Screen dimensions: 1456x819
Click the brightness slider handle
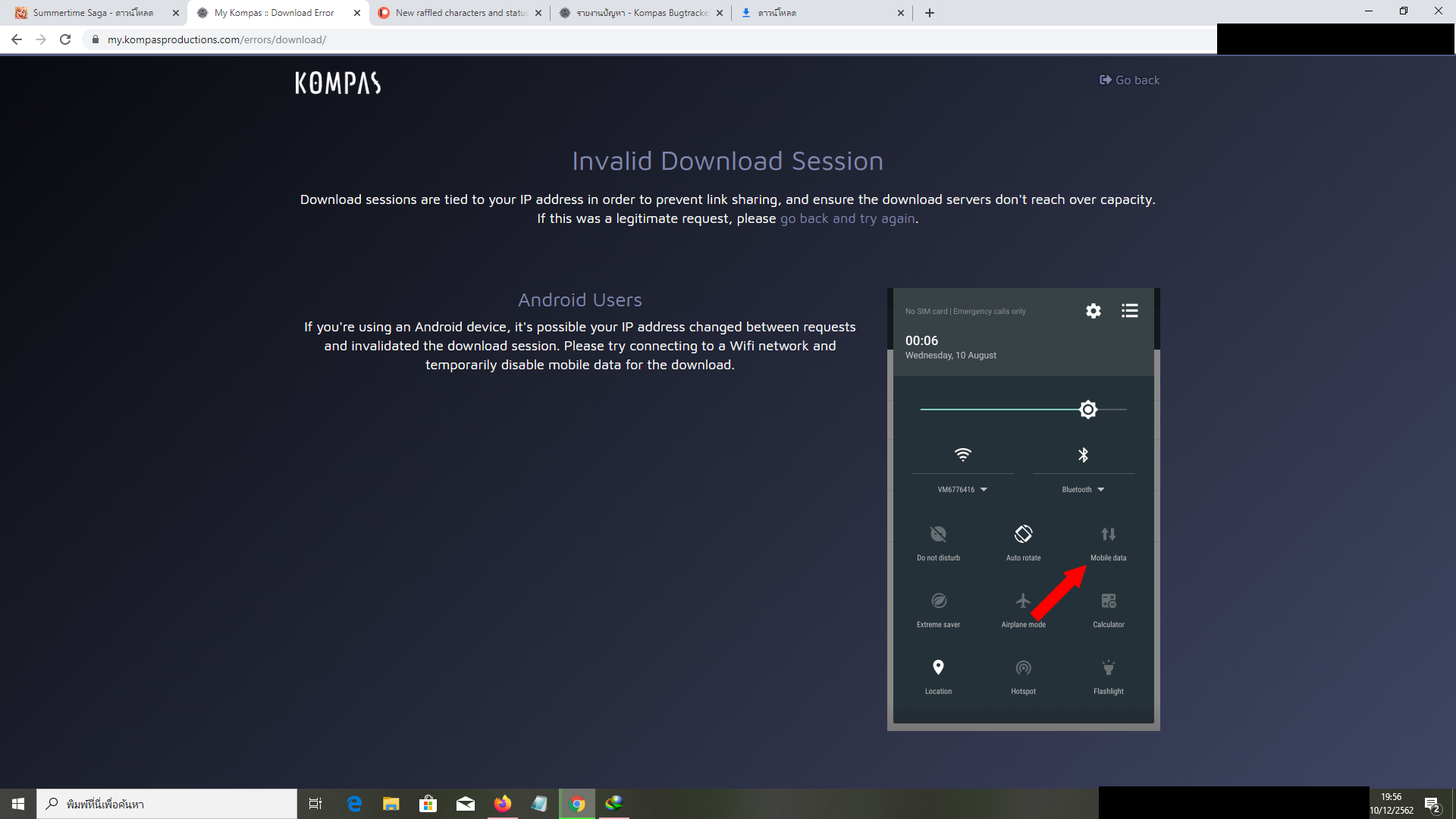1088,409
